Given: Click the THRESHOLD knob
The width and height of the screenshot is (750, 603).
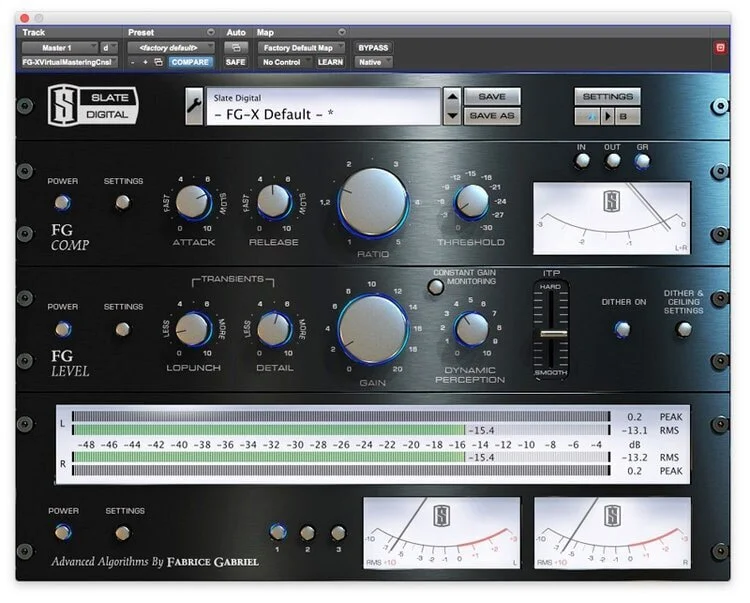Looking at the screenshot, I should 471,201.
